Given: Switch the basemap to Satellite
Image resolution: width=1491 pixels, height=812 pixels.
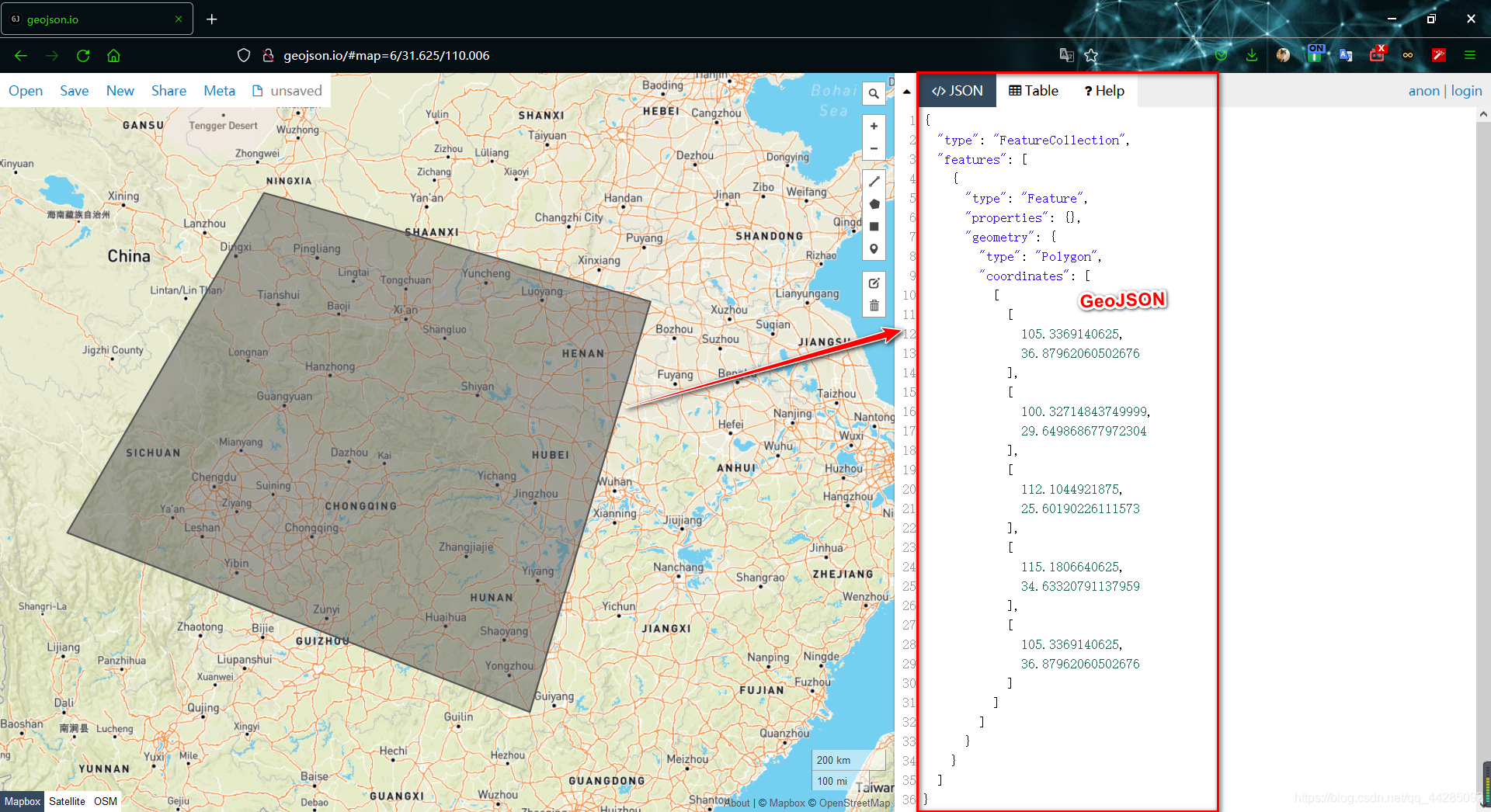Looking at the screenshot, I should click(x=67, y=801).
